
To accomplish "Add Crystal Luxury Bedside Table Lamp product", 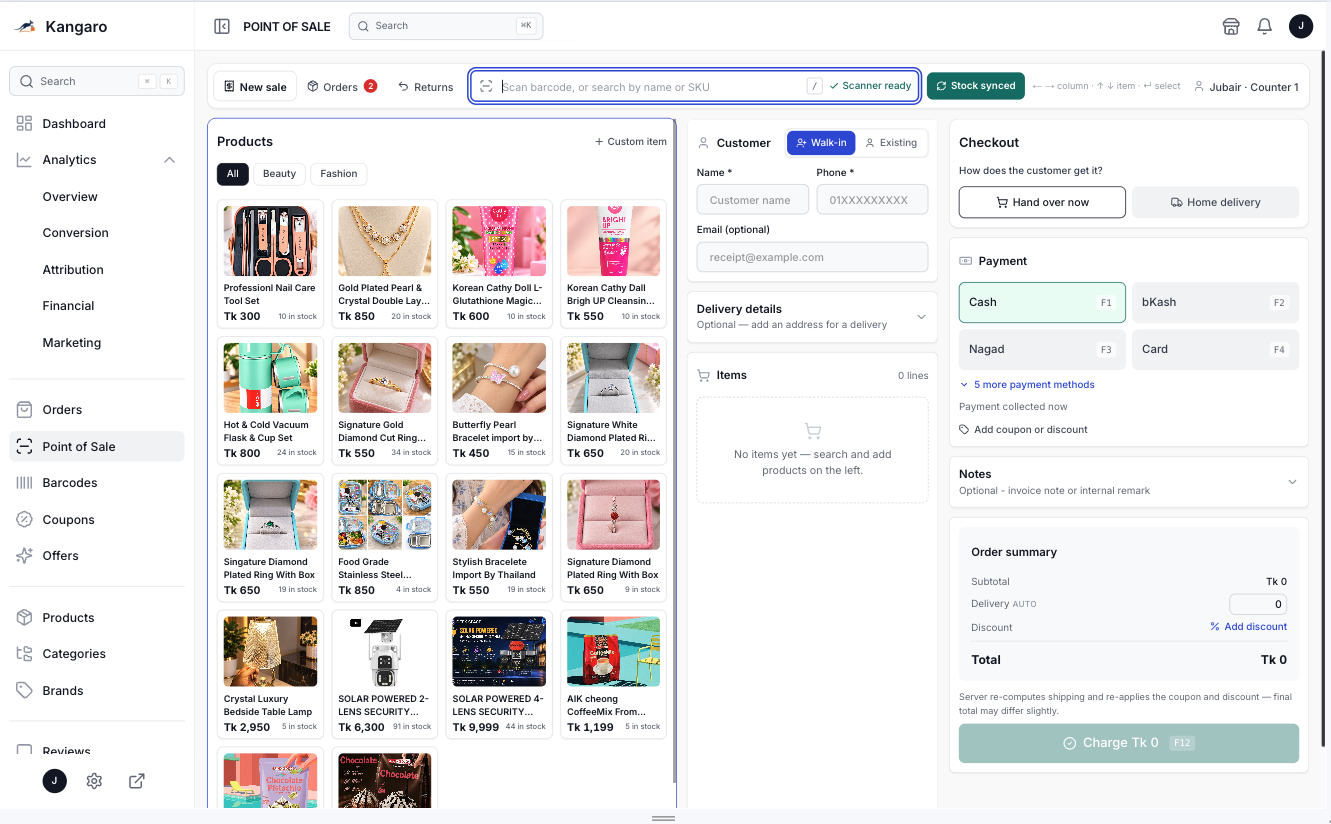I will [270, 675].
